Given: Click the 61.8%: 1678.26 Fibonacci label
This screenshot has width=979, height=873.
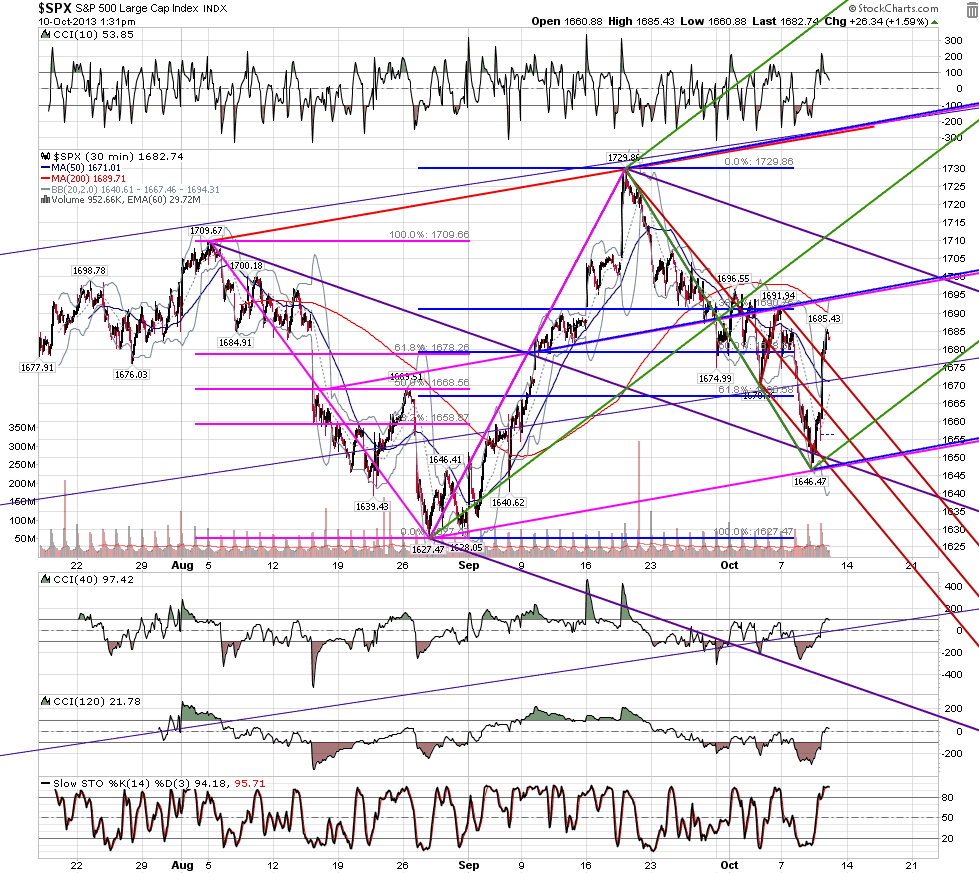Looking at the screenshot, I should (431, 348).
